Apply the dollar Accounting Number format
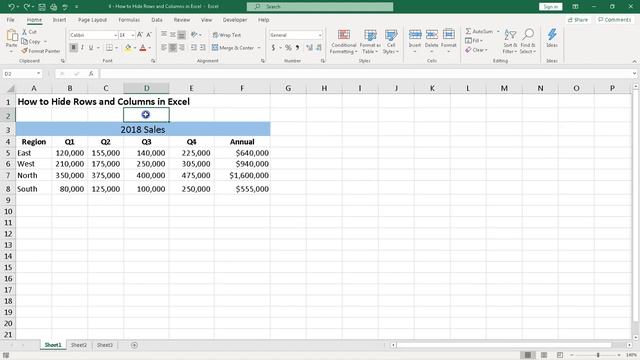 pyautogui.click(x=273, y=48)
